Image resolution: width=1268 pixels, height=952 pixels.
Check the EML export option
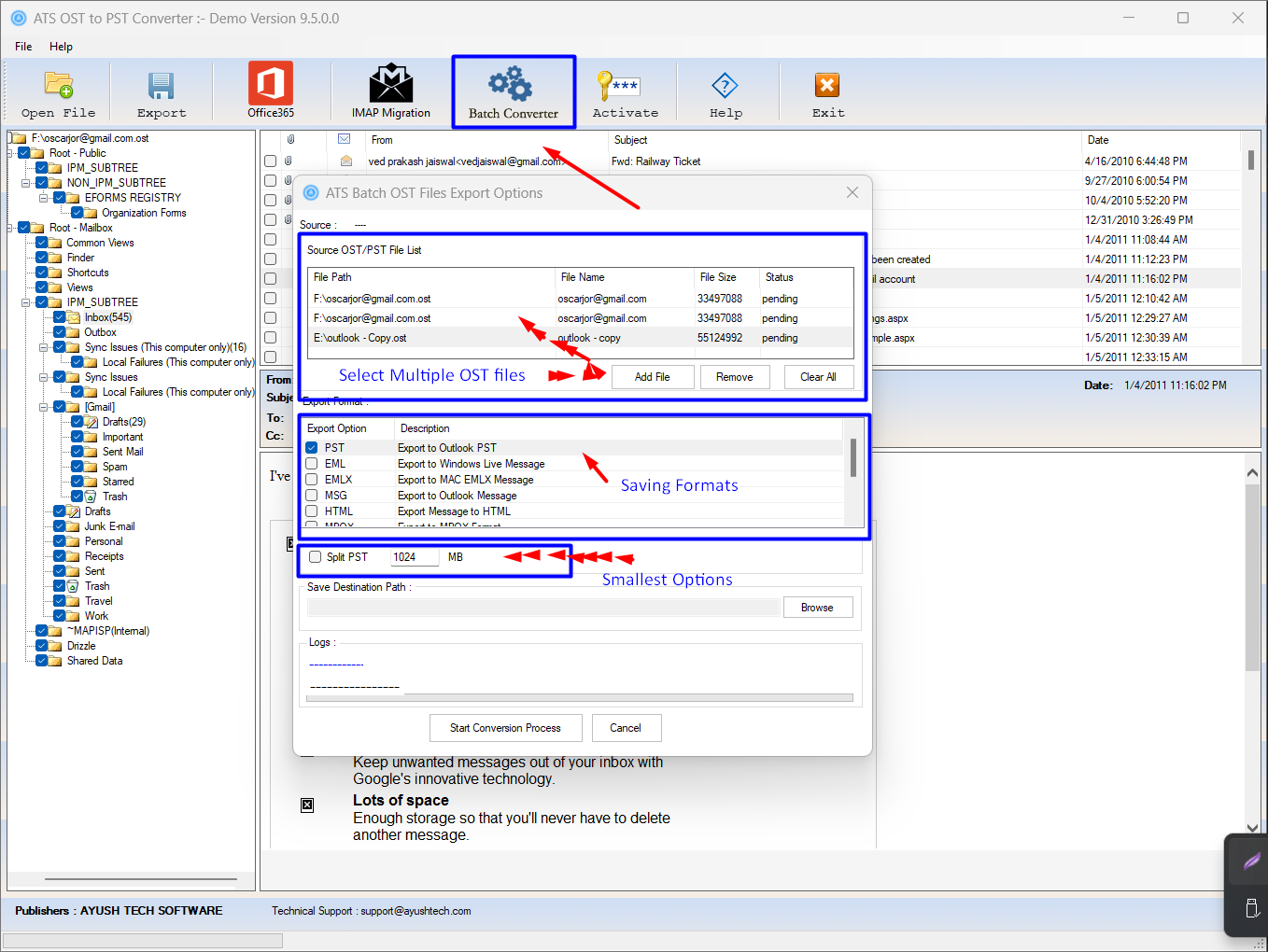(x=312, y=464)
